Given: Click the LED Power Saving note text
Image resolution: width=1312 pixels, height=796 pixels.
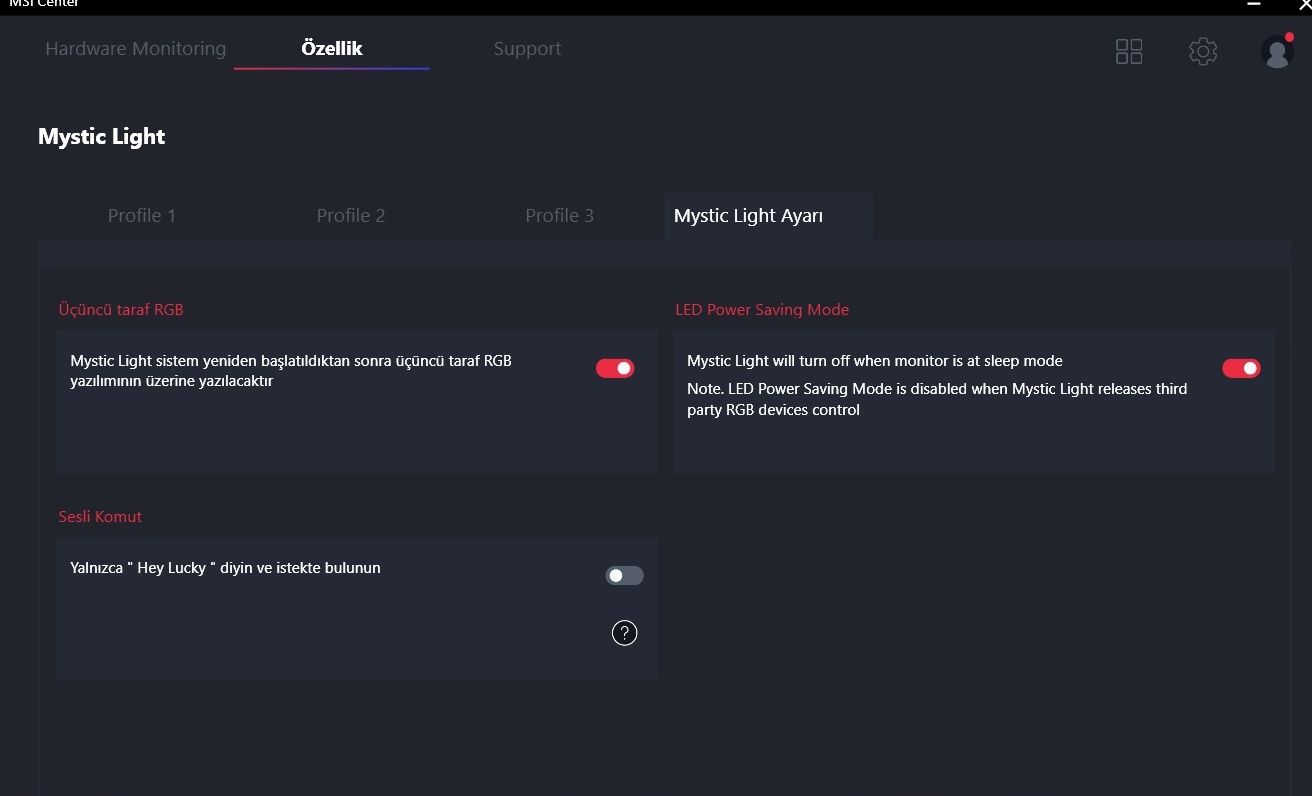Looking at the screenshot, I should (x=937, y=399).
